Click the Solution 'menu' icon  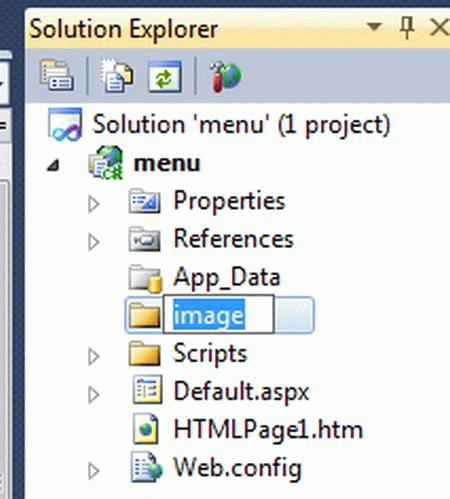click(x=65, y=124)
